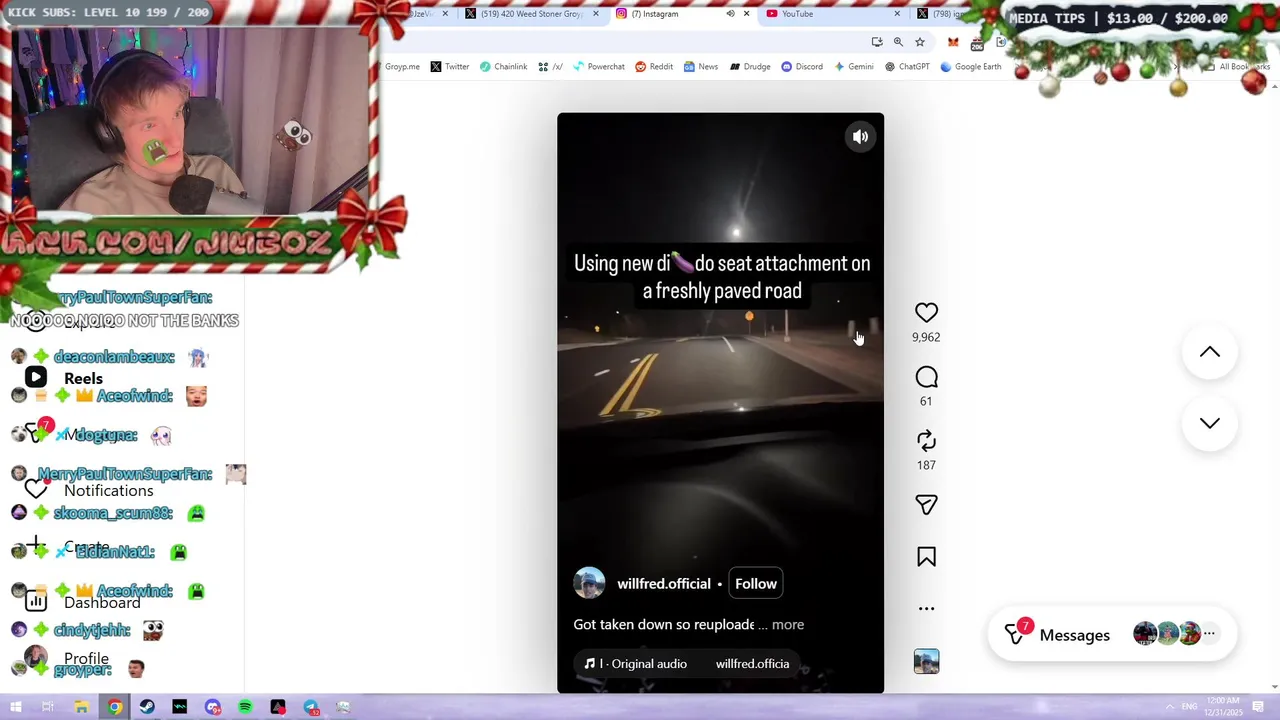The image size is (1280, 720).
Task: Switch to the 420 Weed Stoner Groyp tab
Action: coord(532,14)
